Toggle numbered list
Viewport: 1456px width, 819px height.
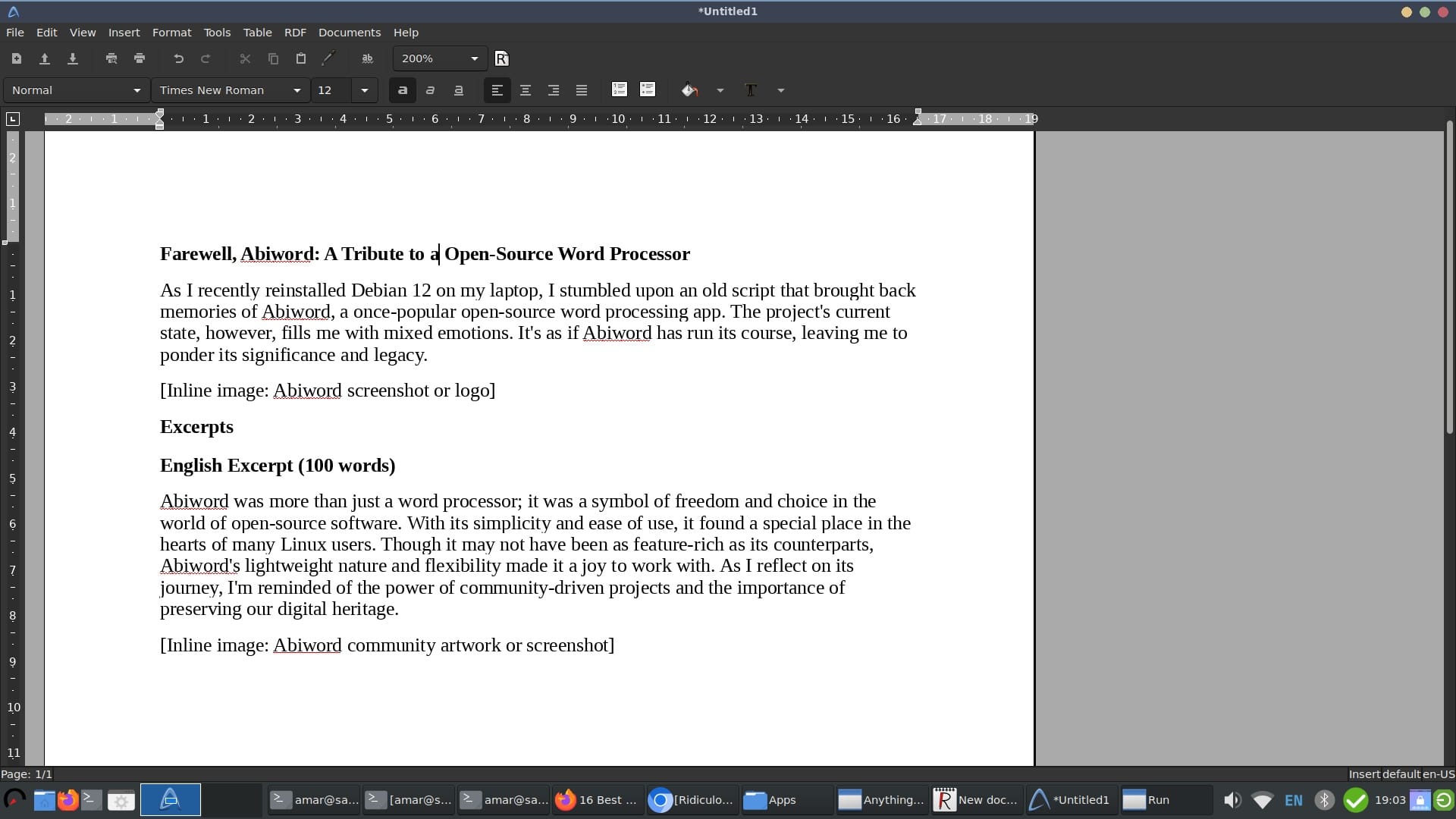(620, 89)
